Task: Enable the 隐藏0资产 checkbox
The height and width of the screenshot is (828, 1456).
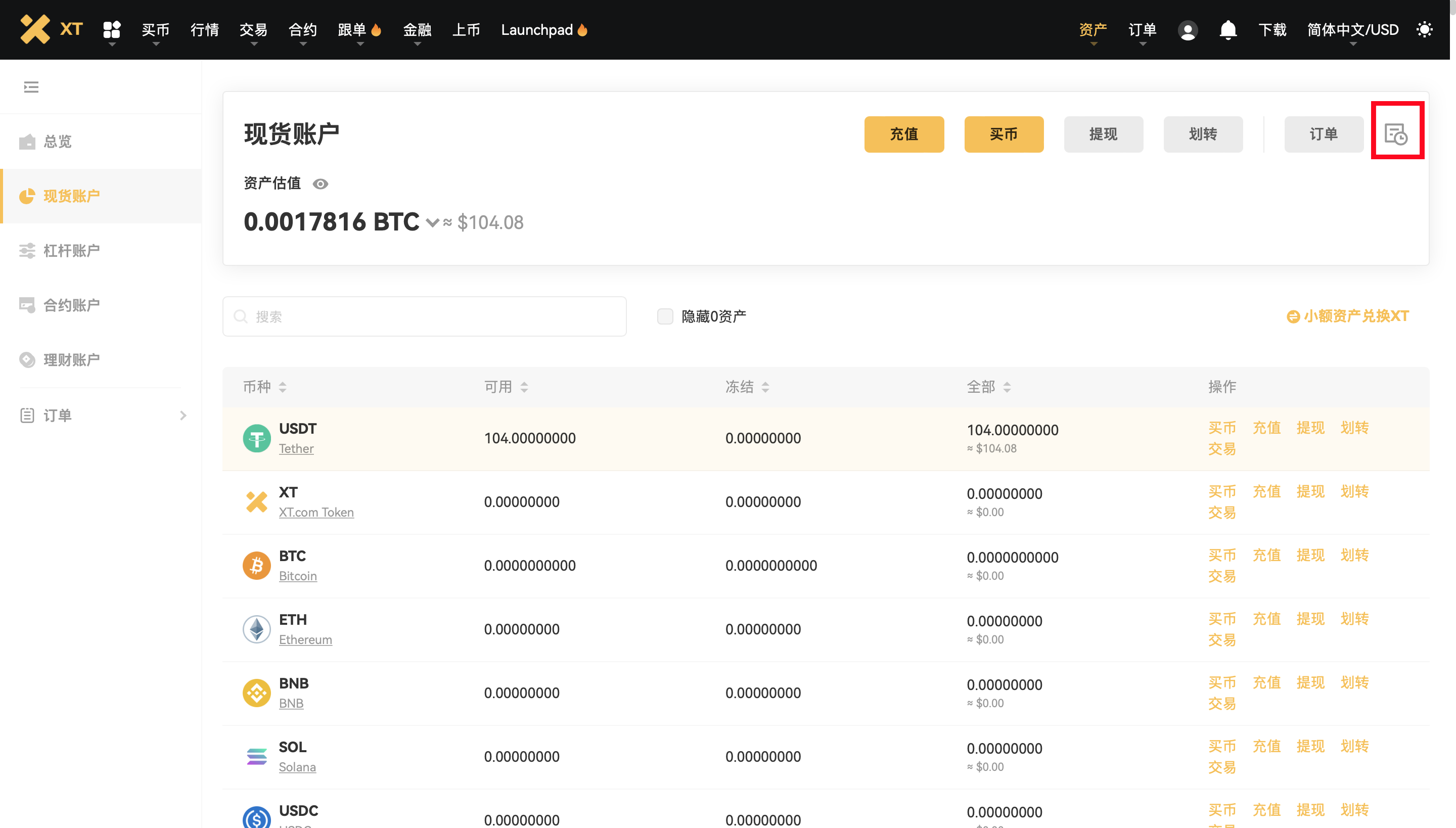Action: tap(665, 316)
